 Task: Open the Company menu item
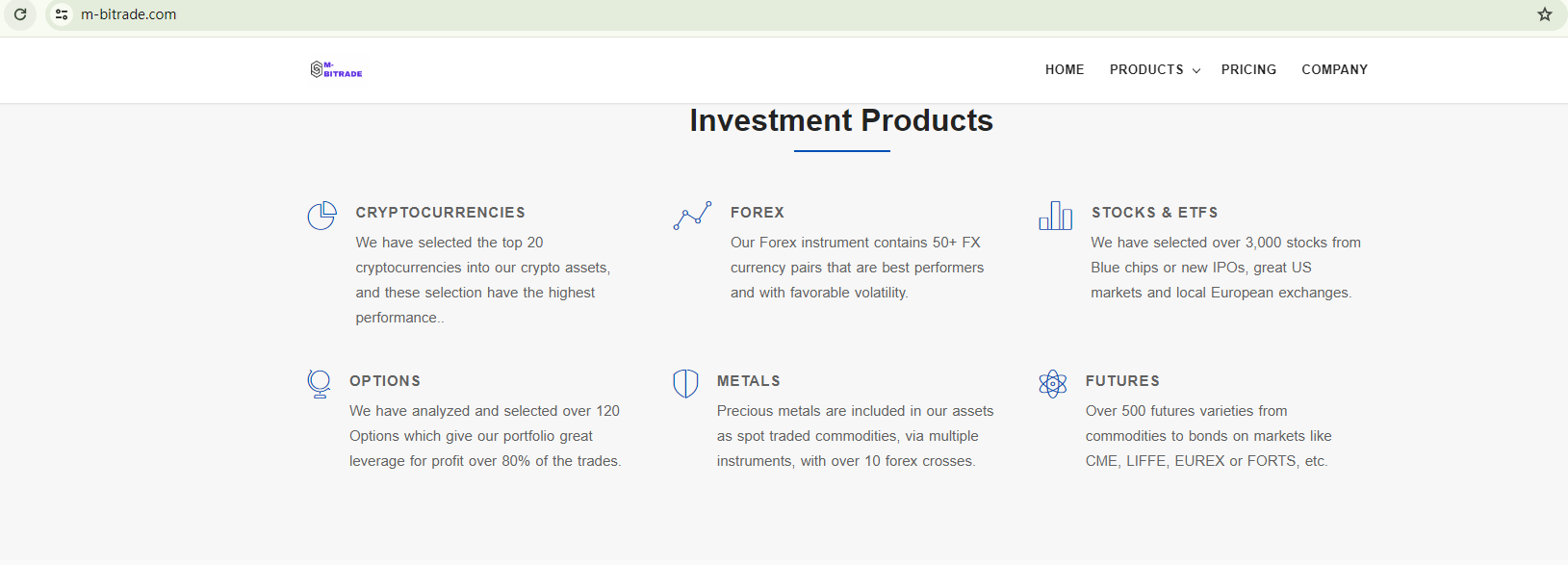tap(1334, 69)
